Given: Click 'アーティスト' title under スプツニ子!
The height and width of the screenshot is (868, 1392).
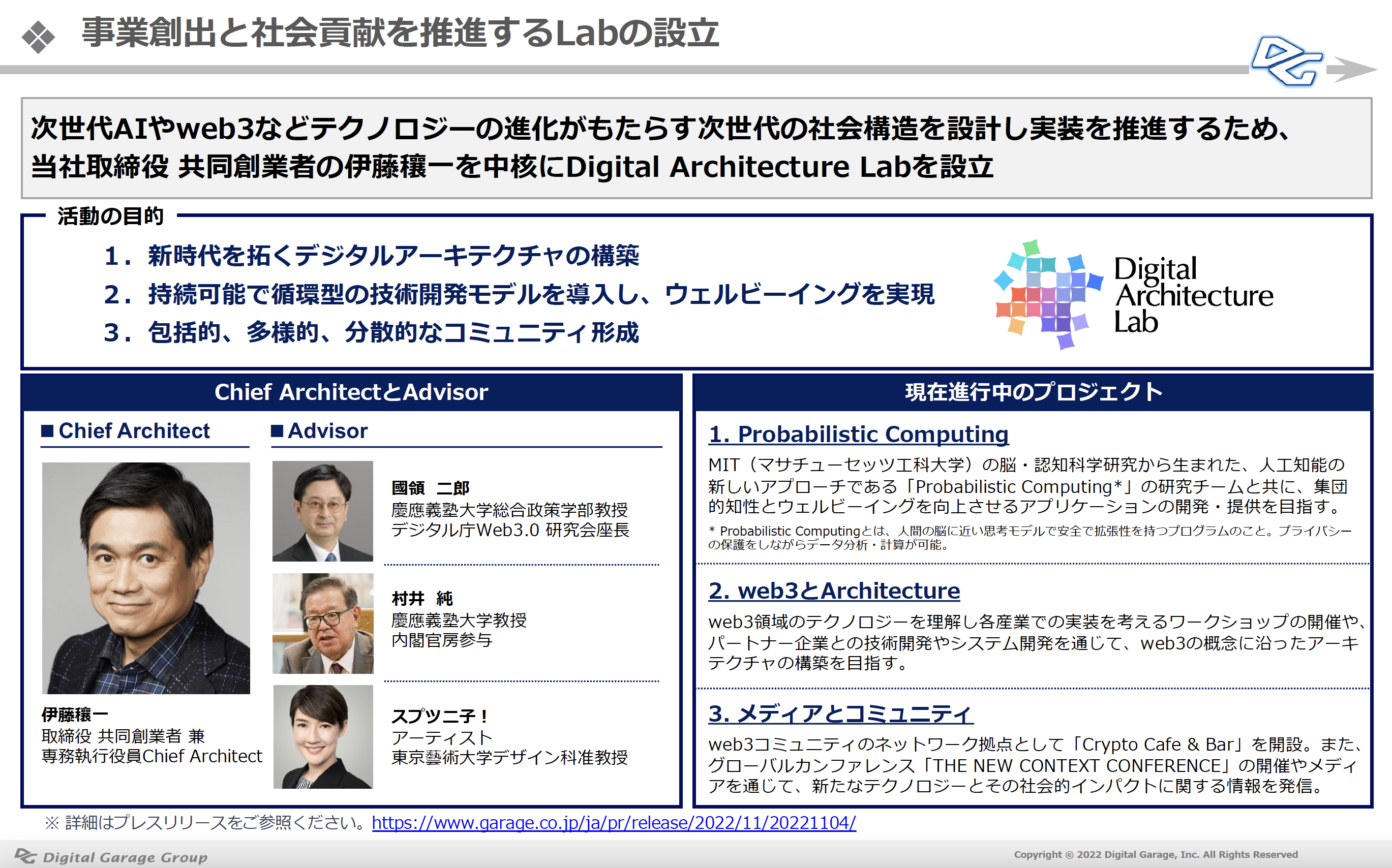Looking at the screenshot, I should click(x=442, y=738).
